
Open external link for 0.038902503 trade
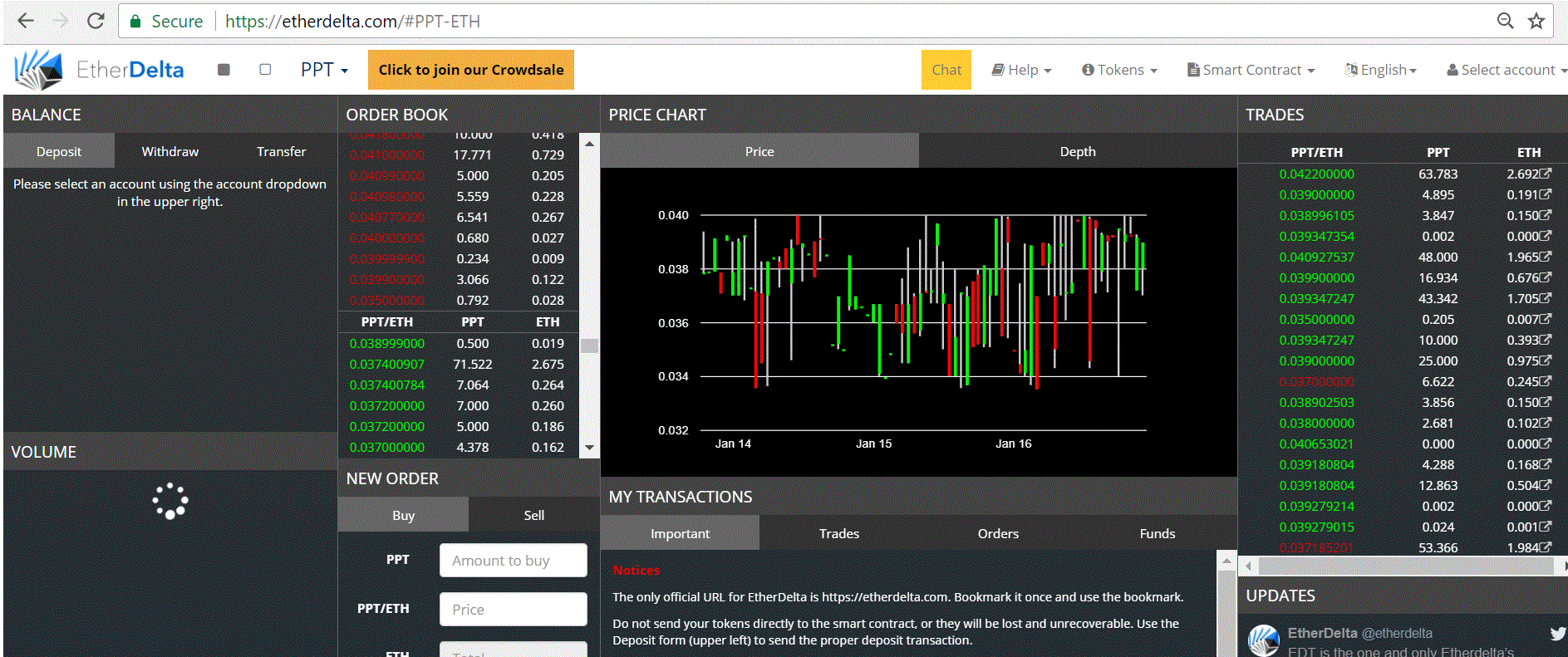click(1546, 402)
